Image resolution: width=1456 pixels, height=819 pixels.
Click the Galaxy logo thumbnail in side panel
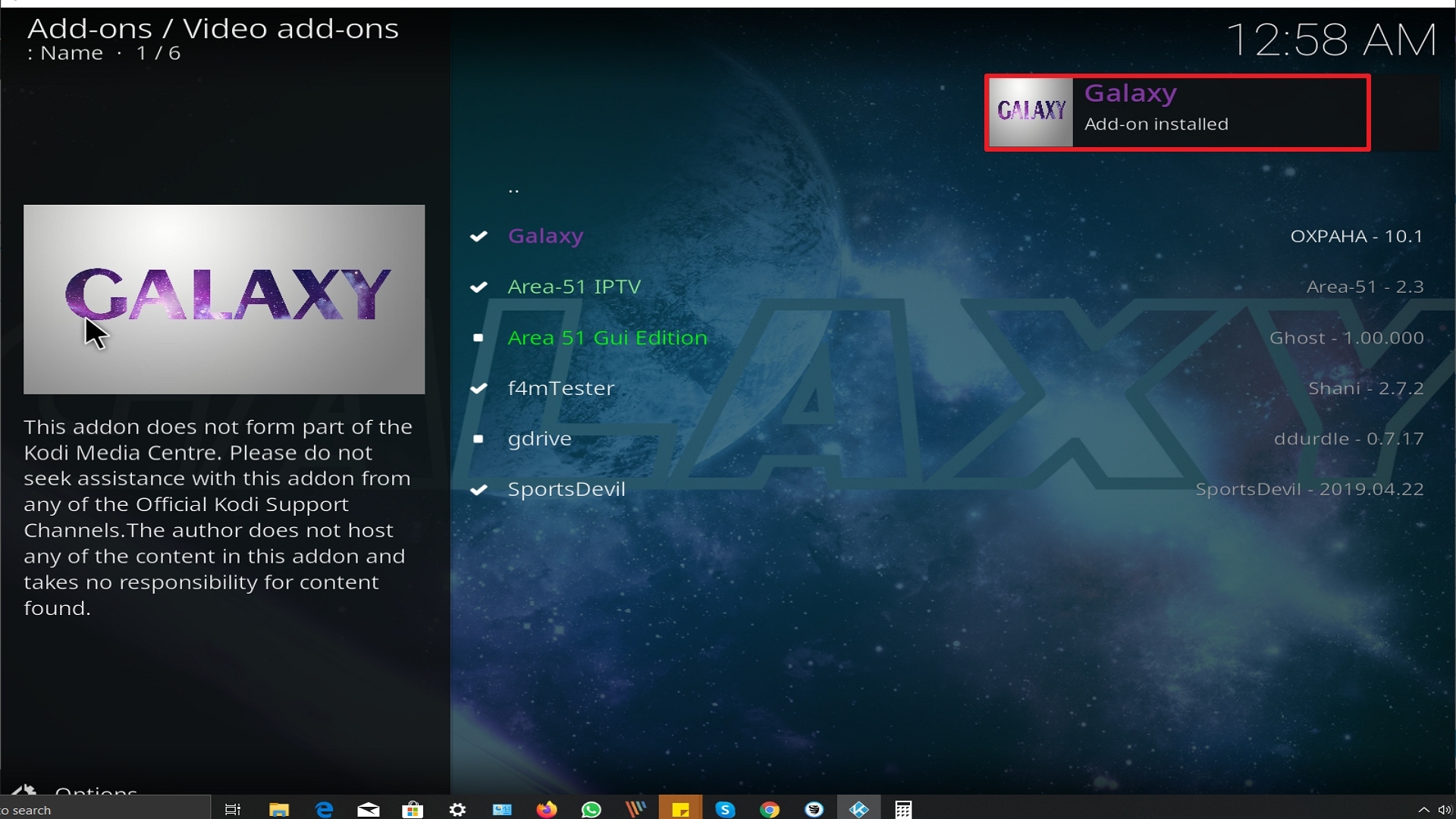click(x=224, y=299)
